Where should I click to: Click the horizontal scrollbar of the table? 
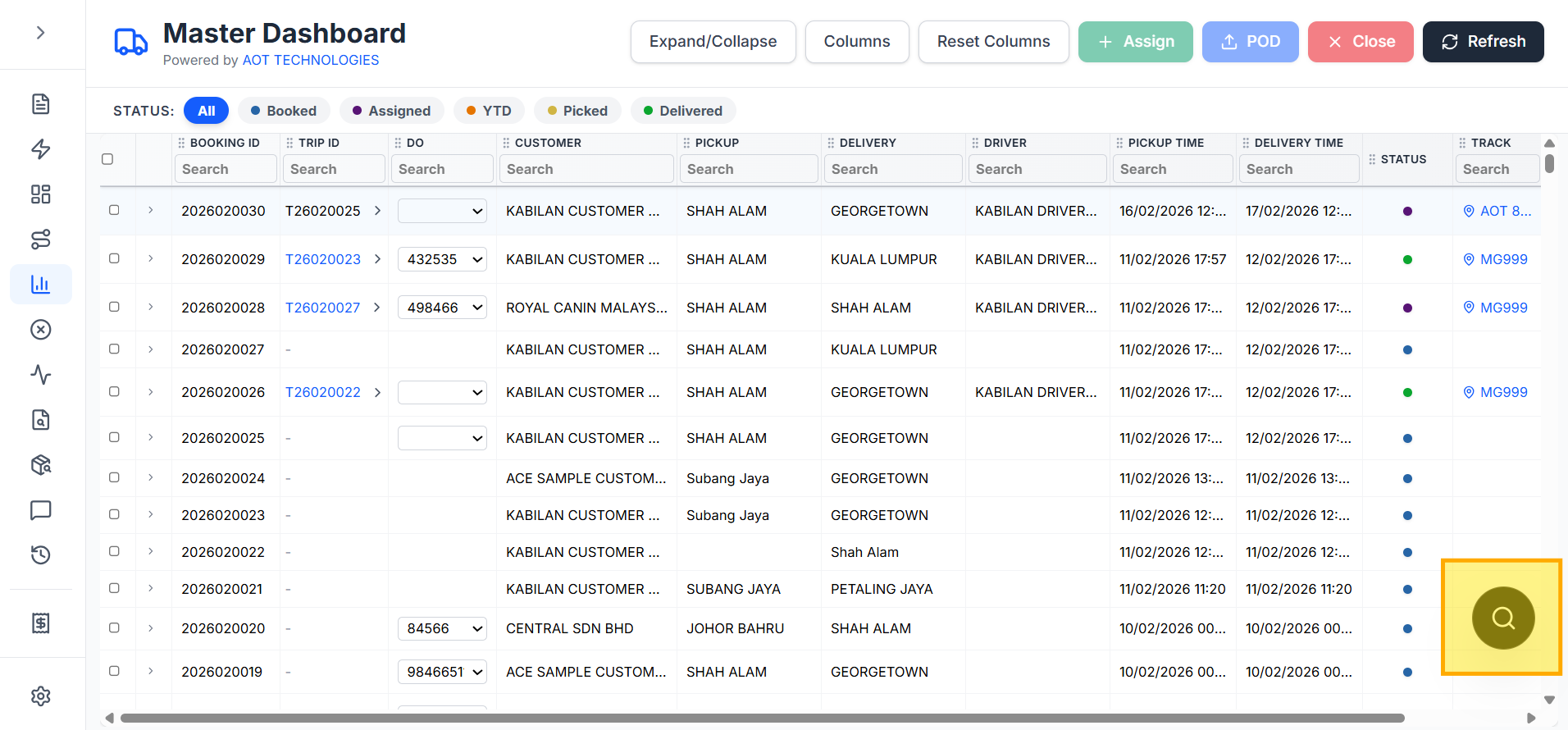point(763,719)
